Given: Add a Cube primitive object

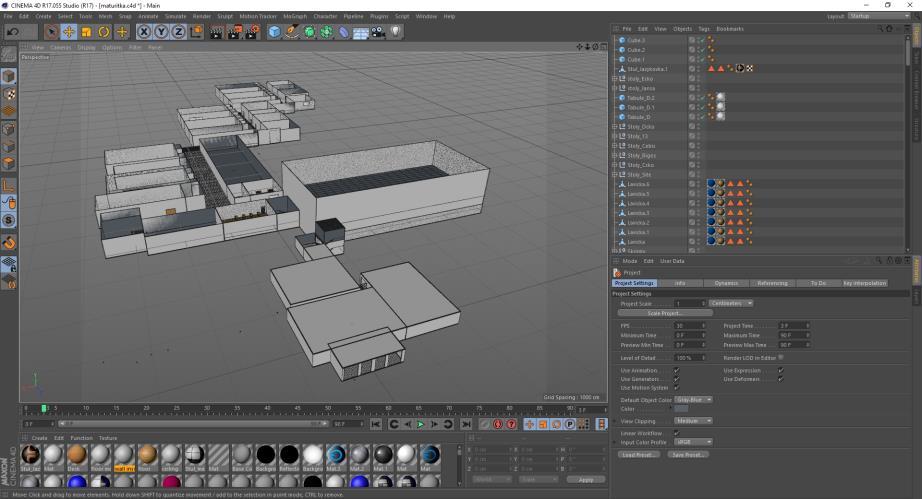Looking at the screenshot, I should [274, 32].
